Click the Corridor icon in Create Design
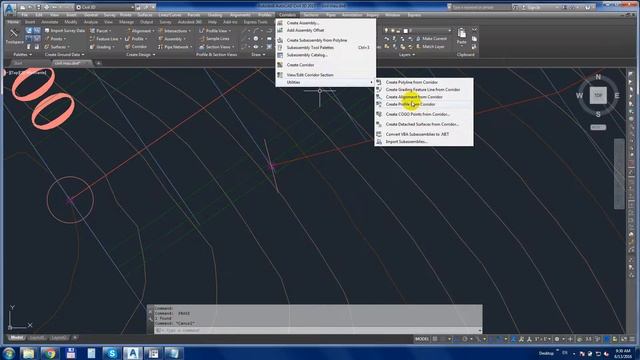640x360 pixels. click(x=127, y=47)
